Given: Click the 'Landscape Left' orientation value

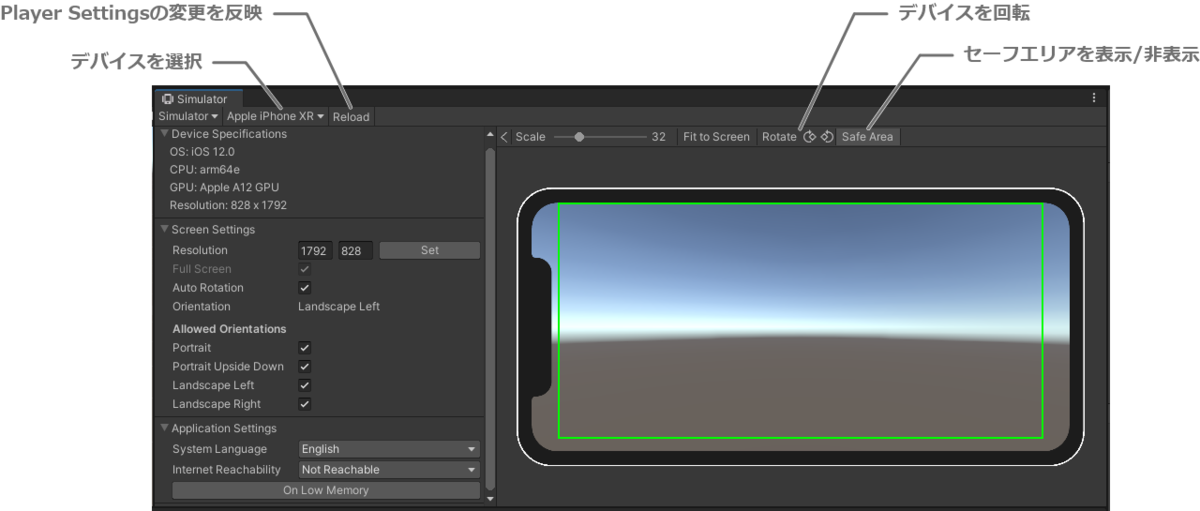Looking at the screenshot, I should pyautogui.click(x=339, y=307).
